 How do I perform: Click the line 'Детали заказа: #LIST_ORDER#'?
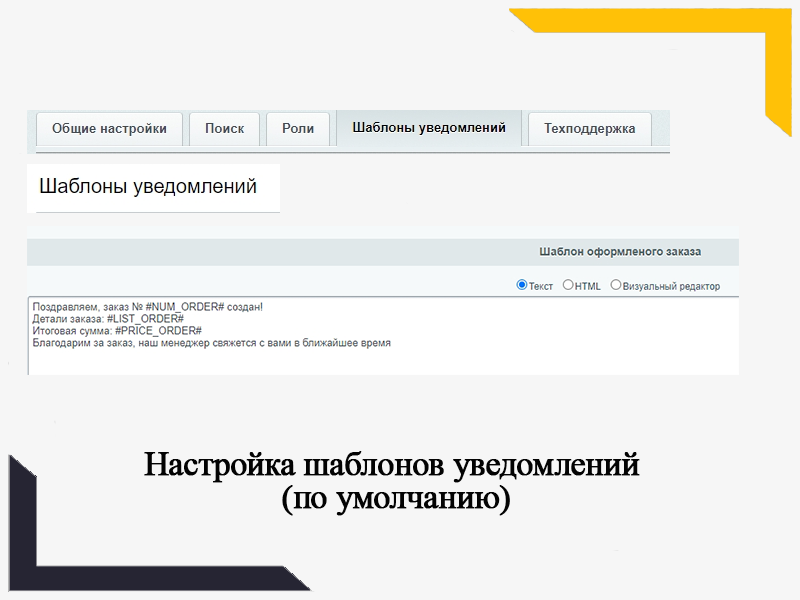[108, 319]
